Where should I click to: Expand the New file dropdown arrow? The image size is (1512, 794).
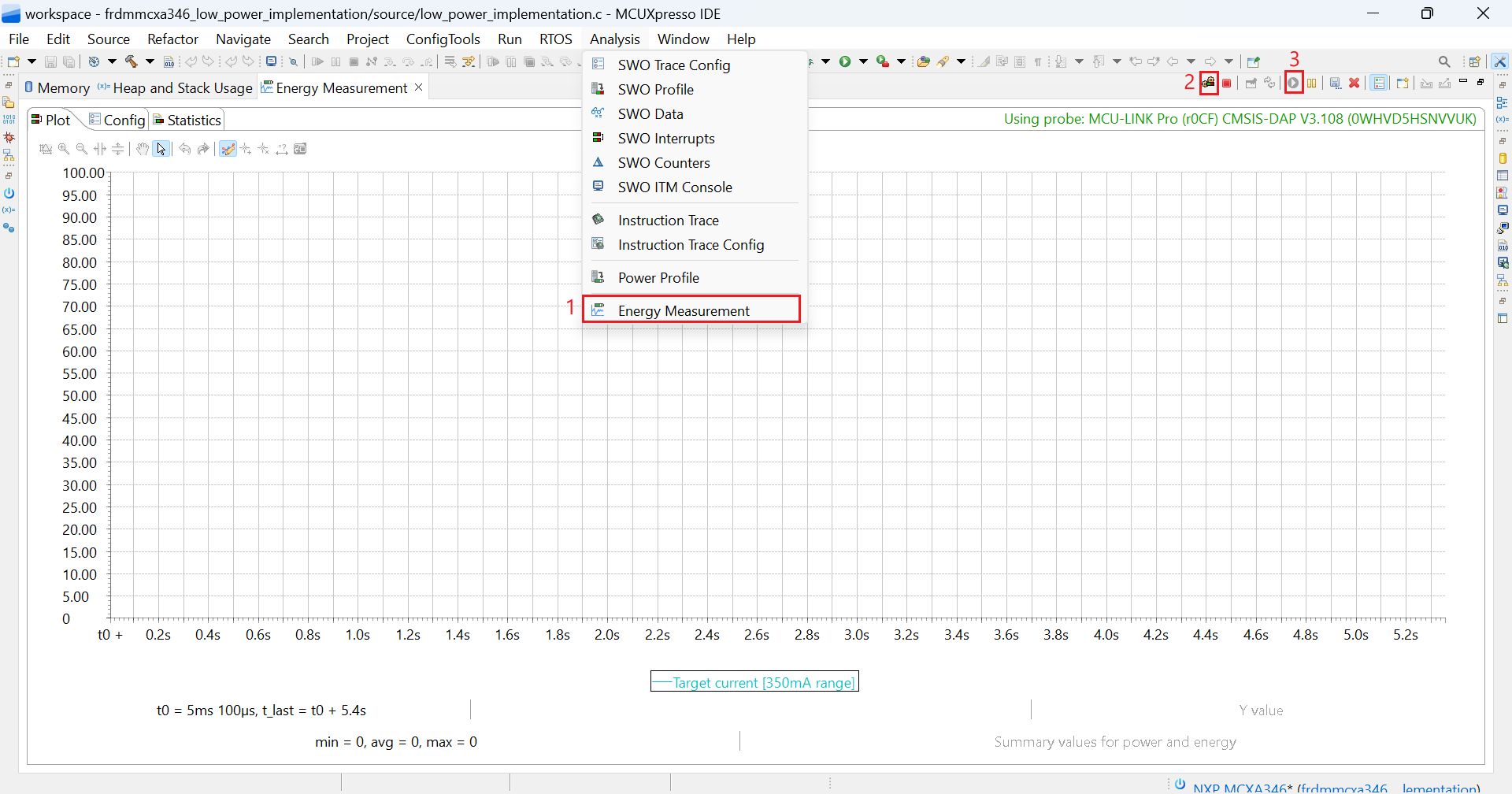[x=31, y=61]
